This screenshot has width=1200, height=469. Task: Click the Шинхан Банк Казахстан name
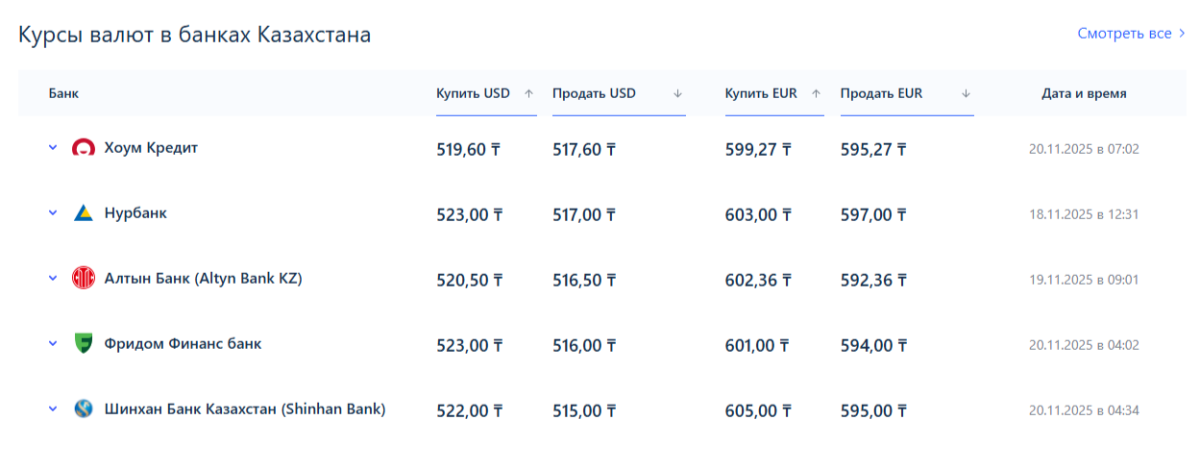pos(244,409)
